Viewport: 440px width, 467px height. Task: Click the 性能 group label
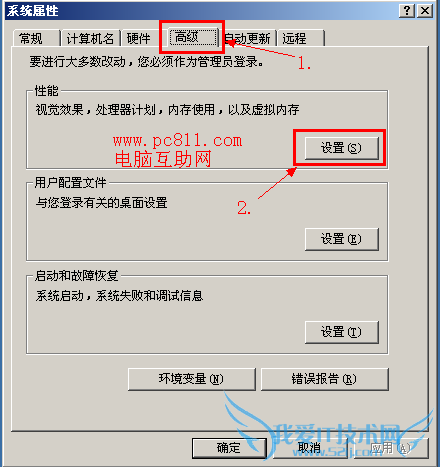click(47, 91)
